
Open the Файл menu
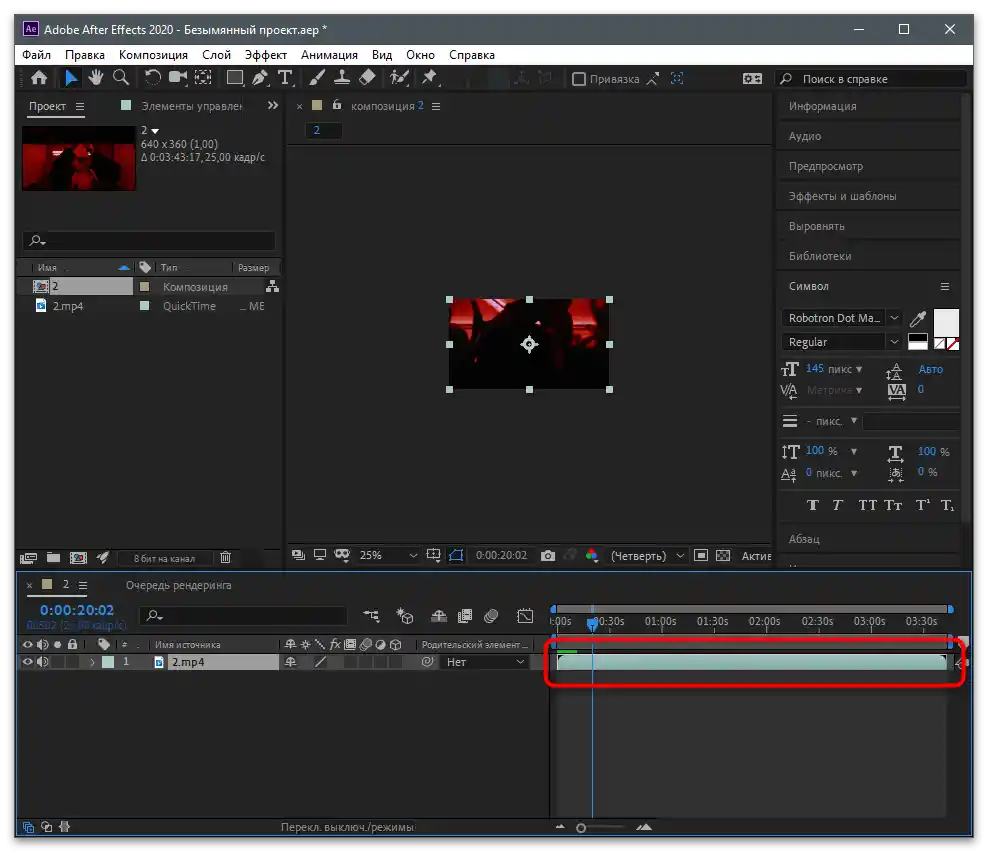[37, 55]
